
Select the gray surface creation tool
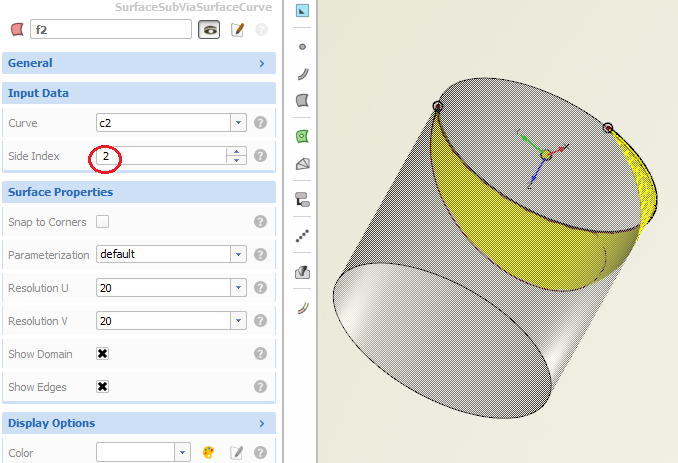(302, 100)
